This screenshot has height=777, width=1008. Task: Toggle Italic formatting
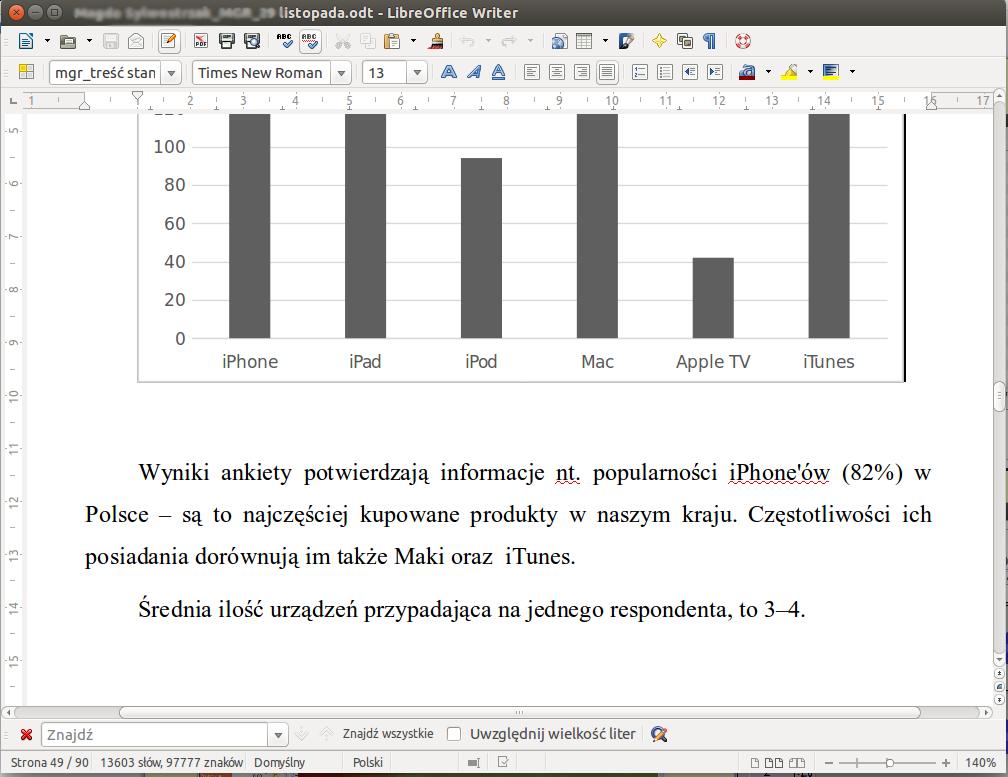pyautogui.click(x=474, y=72)
